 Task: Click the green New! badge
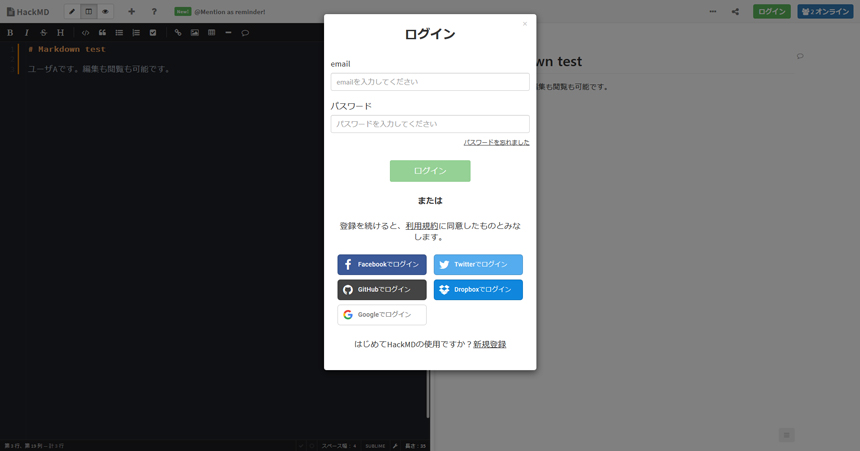click(x=183, y=12)
